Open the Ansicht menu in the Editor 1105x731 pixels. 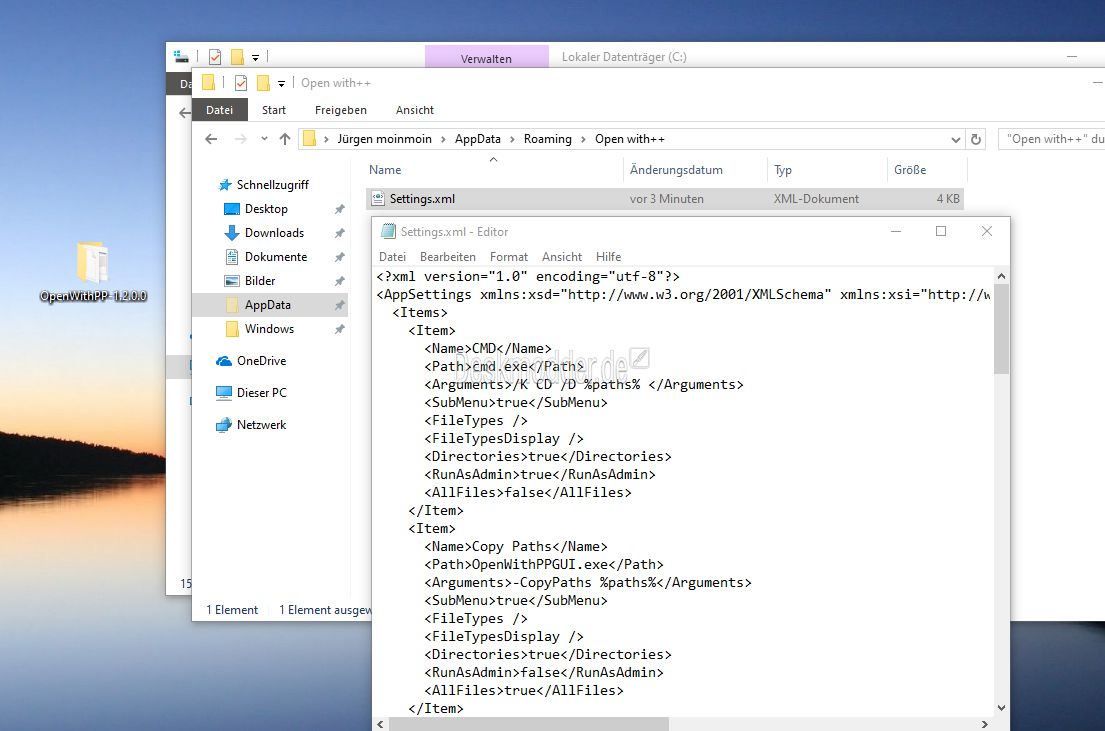pos(562,257)
